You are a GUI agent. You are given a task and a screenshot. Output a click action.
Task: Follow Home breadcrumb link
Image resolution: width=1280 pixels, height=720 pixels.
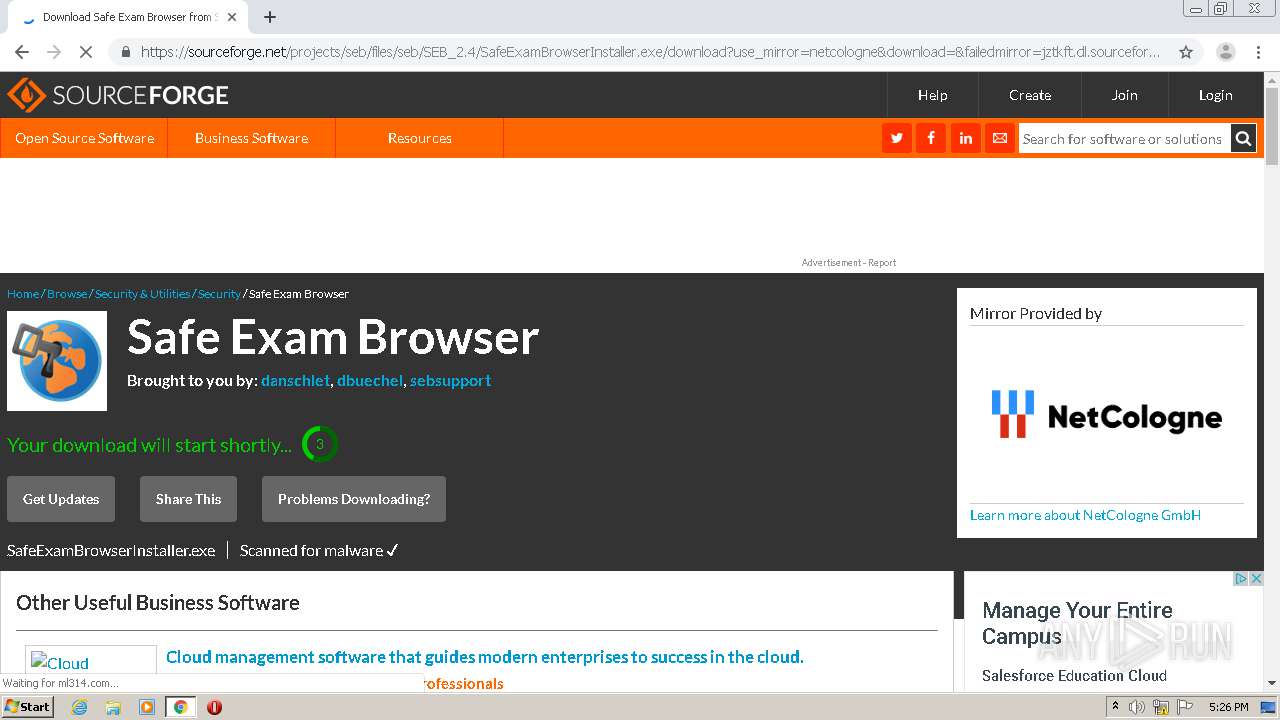23,294
